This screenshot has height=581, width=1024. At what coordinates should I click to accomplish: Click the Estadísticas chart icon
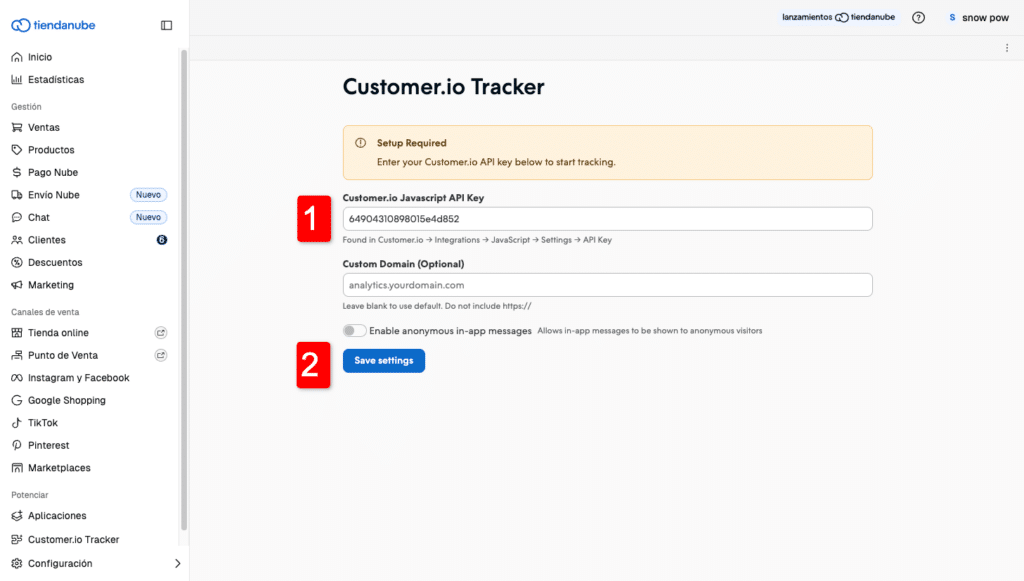17,80
